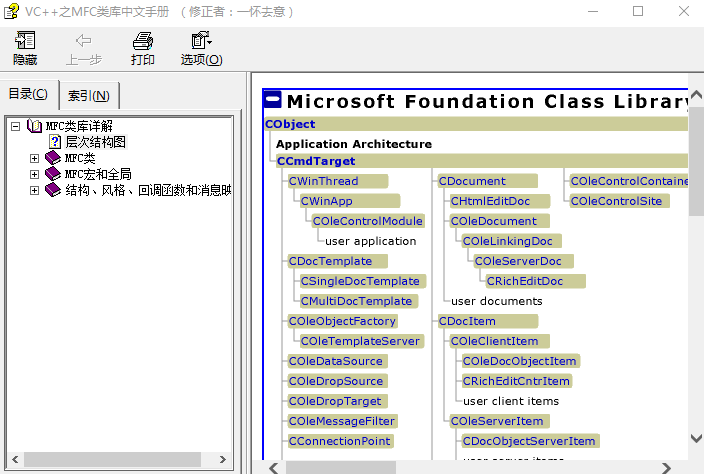The width and height of the screenshot is (704, 474).
Task: Switch to the 目录 contents tab
Action: coord(28,94)
